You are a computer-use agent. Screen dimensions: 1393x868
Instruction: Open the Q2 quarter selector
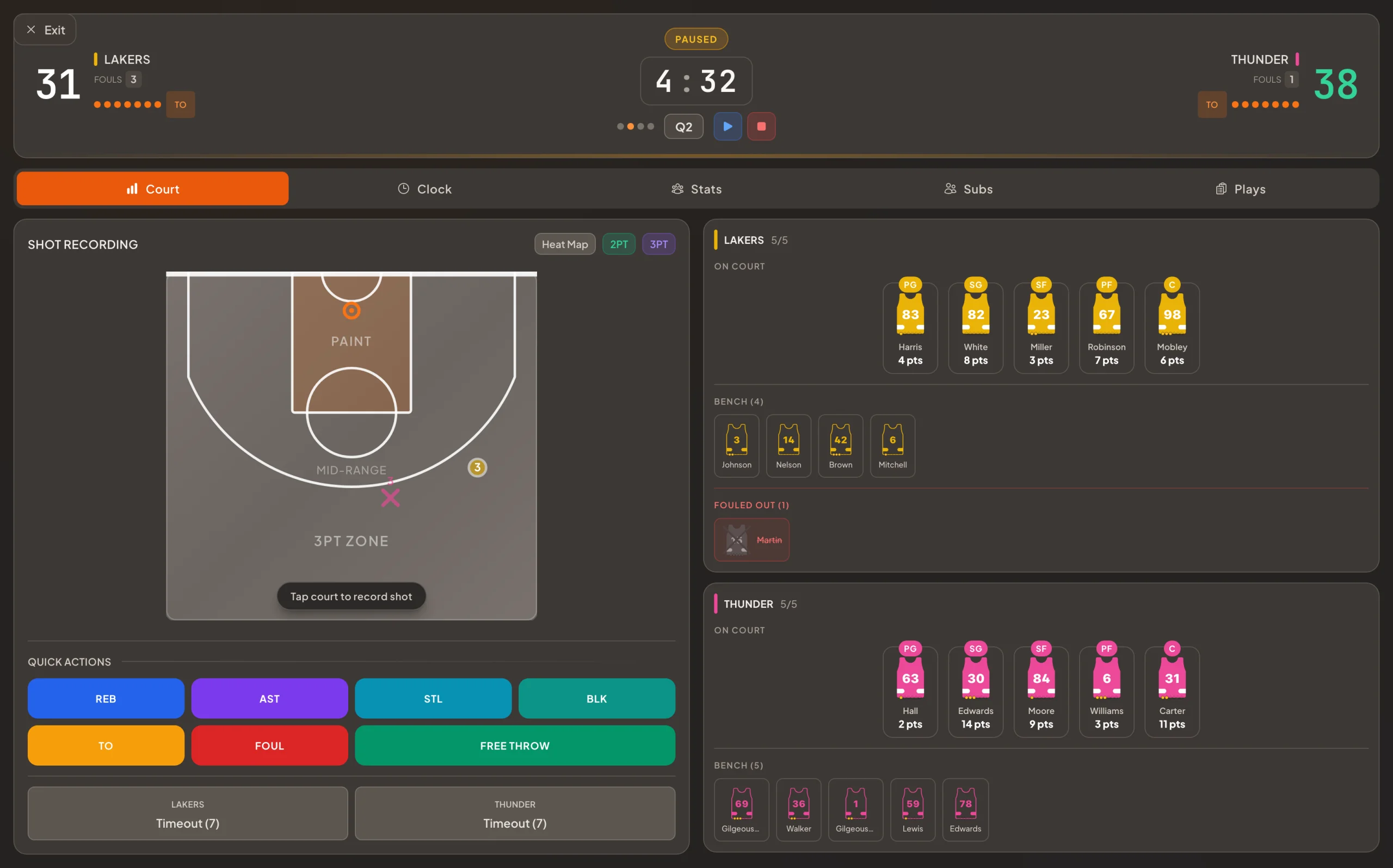tap(683, 126)
